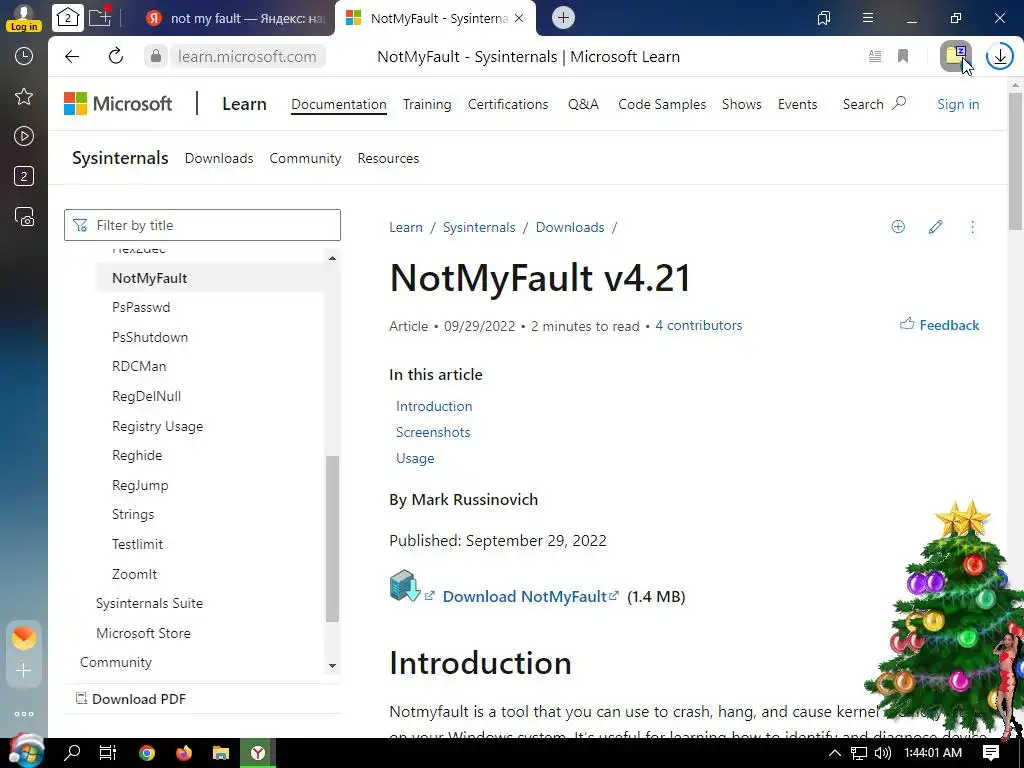This screenshot has height=768, width=1024.
Task: Click the table of contents scrollbar thumb
Action: [332, 539]
